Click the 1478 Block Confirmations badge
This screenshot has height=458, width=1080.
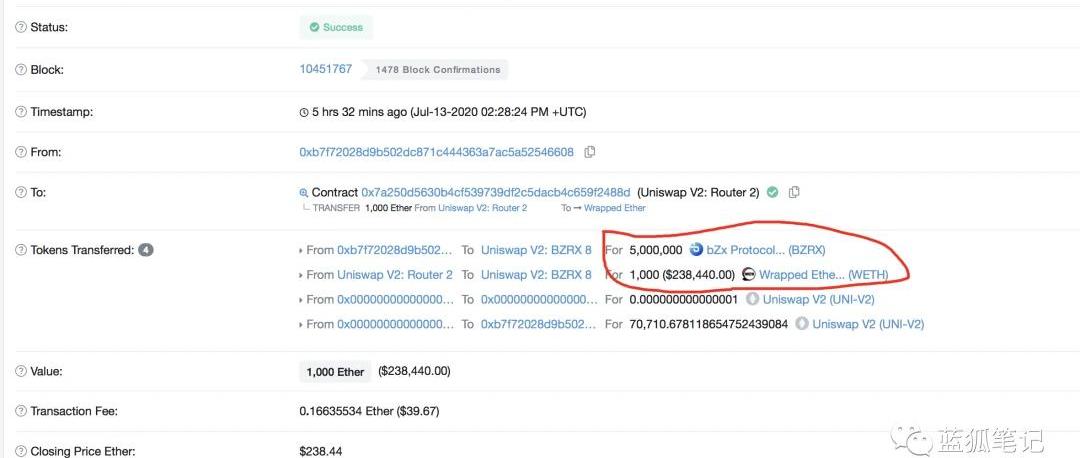point(437,70)
